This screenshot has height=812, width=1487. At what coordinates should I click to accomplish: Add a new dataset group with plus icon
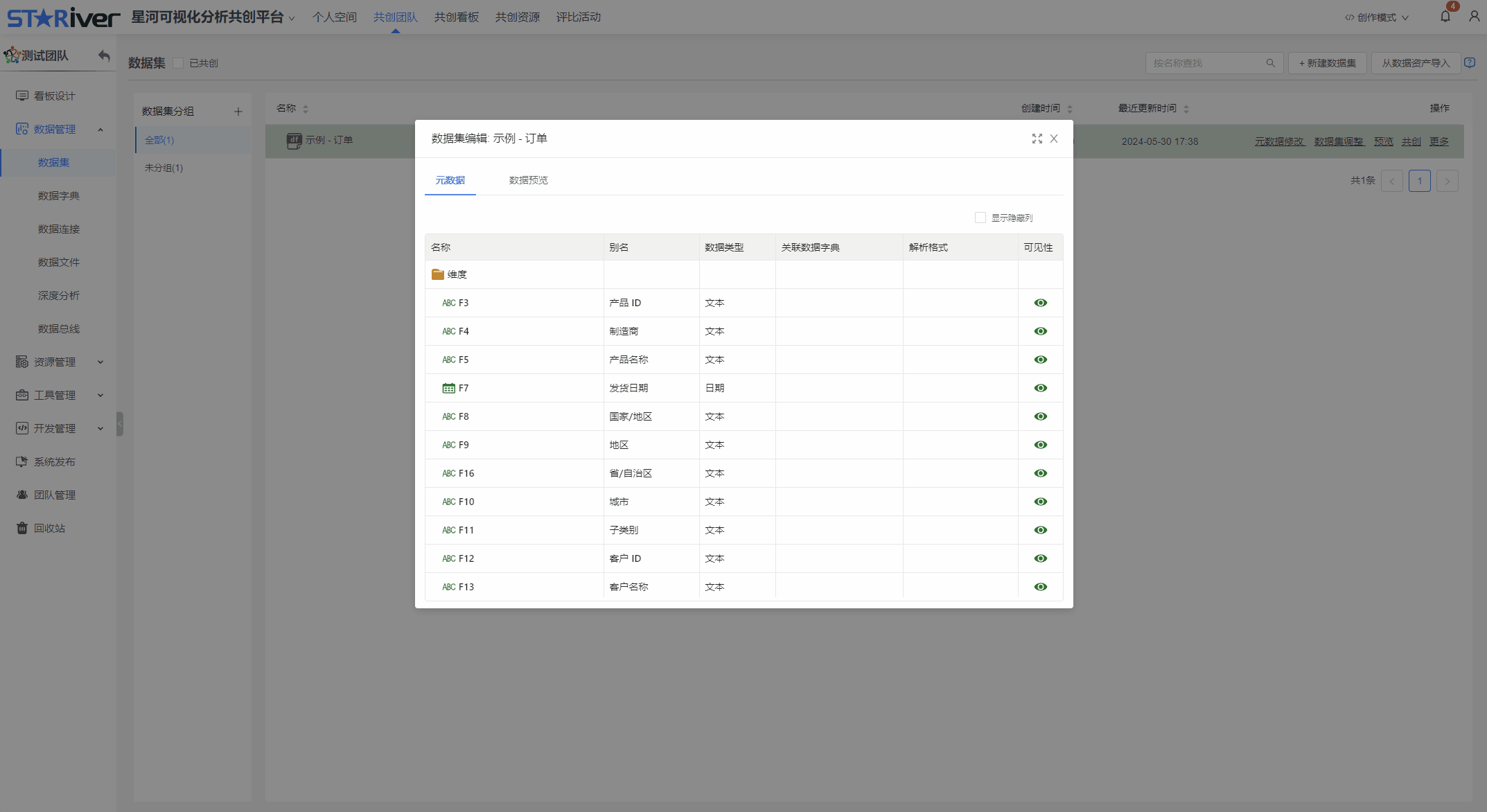238,112
